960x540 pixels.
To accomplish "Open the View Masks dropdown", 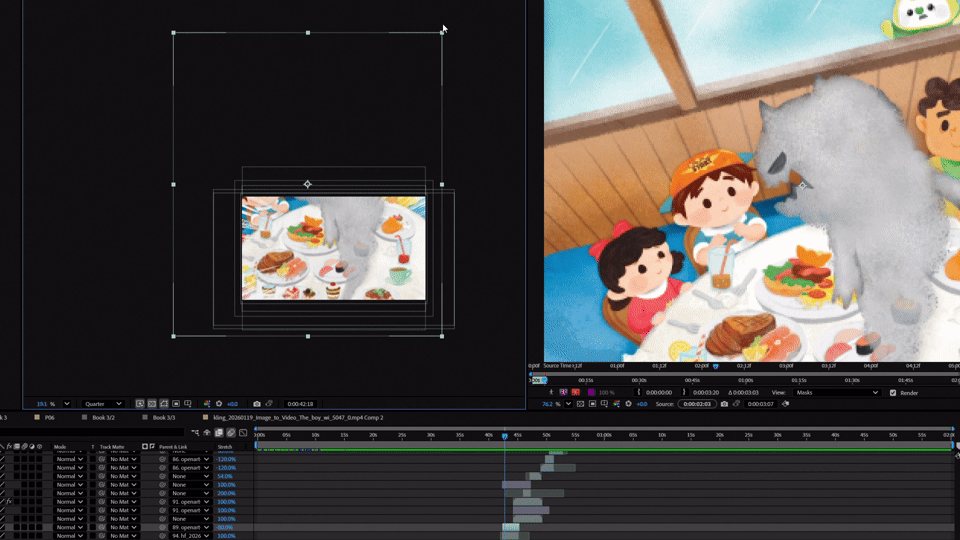I will [x=837, y=392].
